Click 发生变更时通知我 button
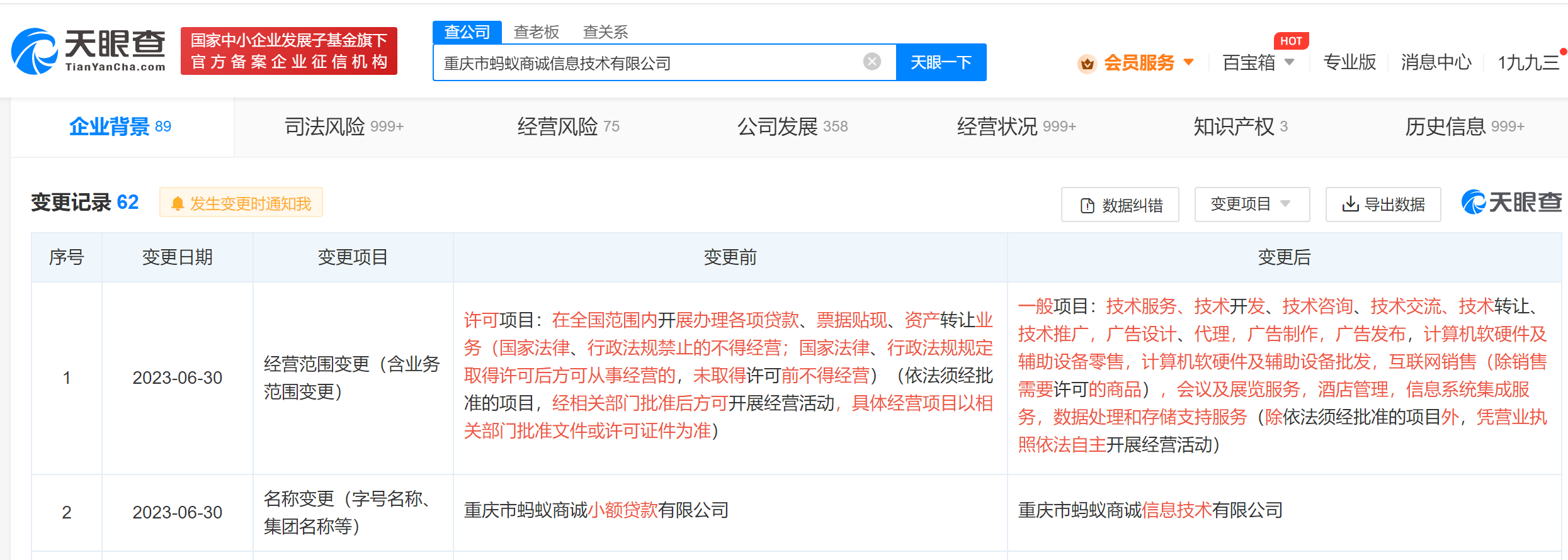Screen dimensions: 1568x560 click(x=241, y=203)
